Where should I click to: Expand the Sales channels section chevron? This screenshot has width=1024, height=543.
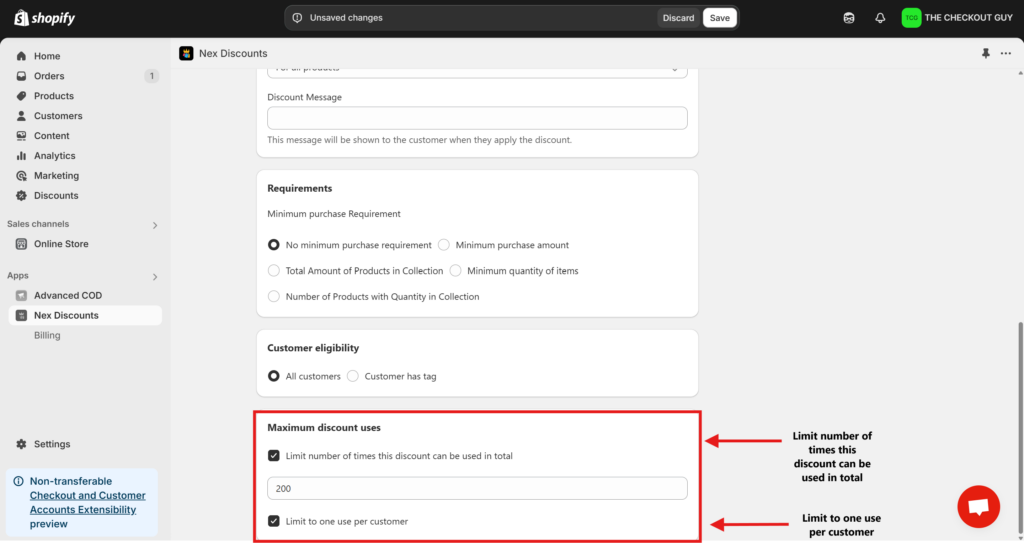[x=155, y=225]
